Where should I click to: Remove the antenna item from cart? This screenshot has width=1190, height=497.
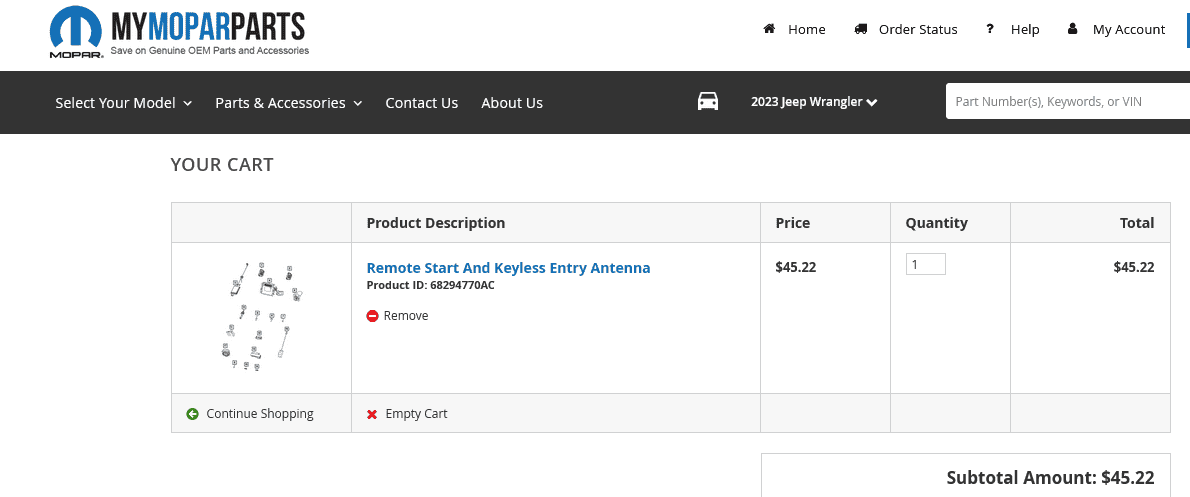(x=405, y=316)
